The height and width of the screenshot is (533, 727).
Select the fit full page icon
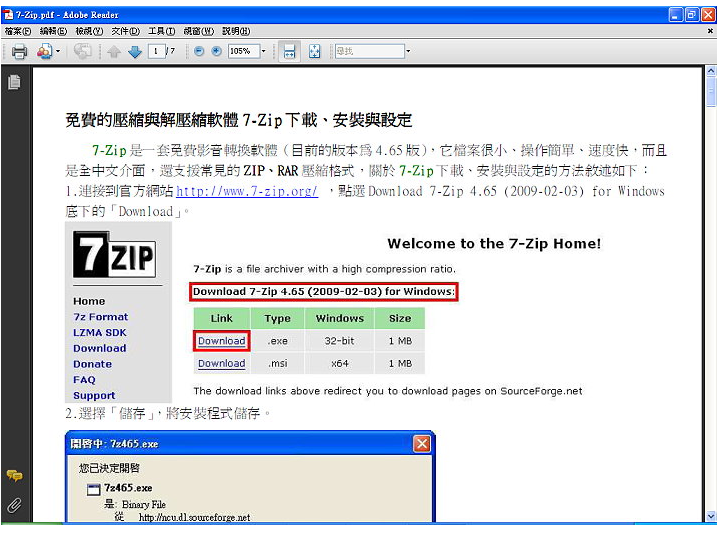[x=314, y=51]
